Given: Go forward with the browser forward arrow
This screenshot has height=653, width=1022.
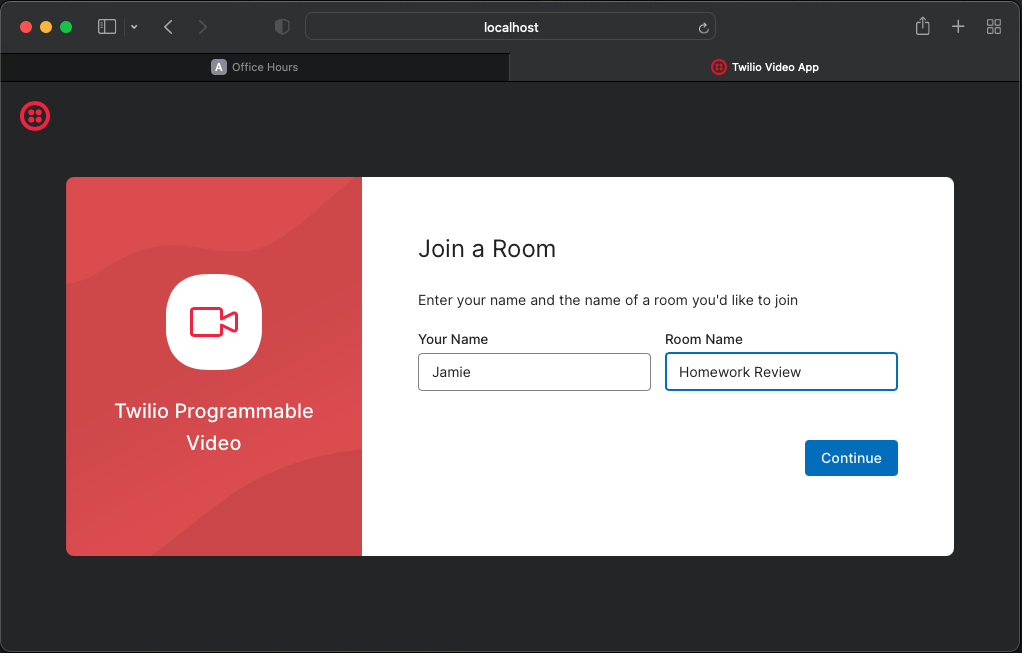Looking at the screenshot, I should [203, 27].
